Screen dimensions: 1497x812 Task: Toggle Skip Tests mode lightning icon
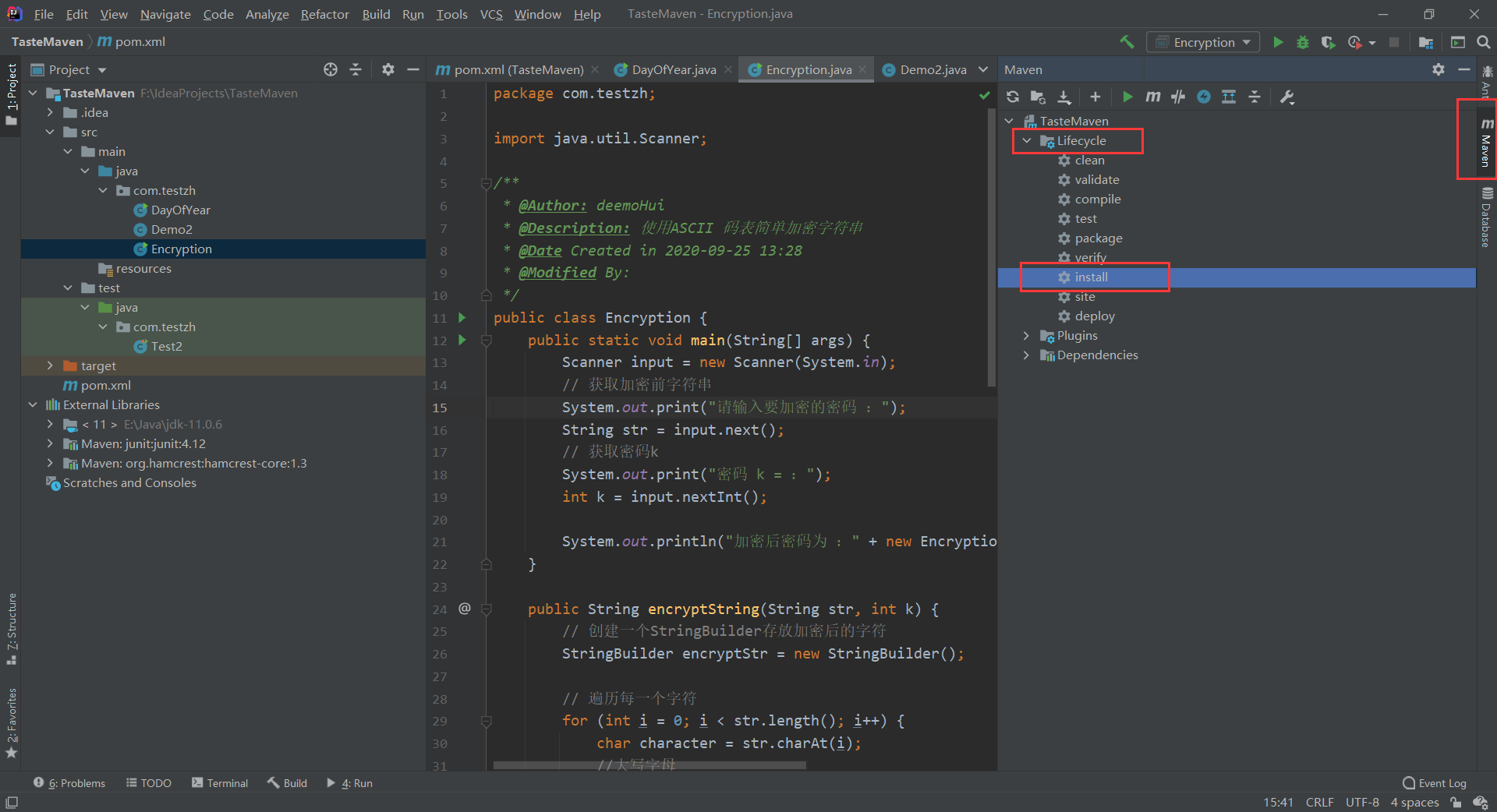[x=1204, y=97]
